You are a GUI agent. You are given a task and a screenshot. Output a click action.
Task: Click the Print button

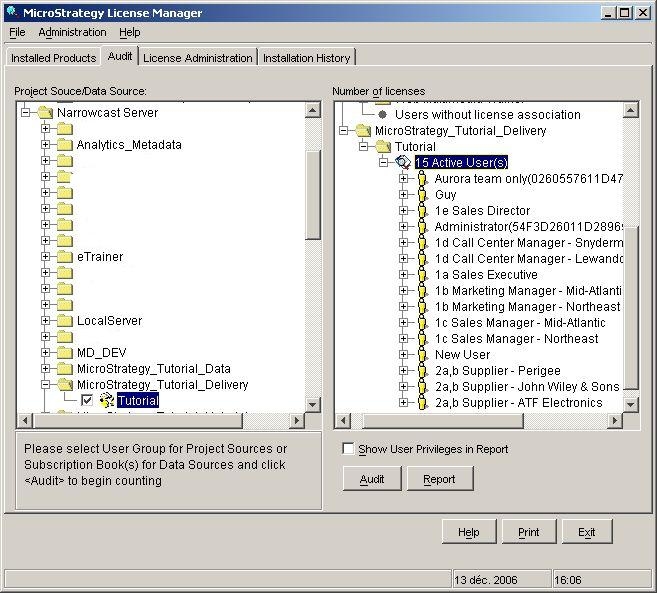(x=528, y=532)
